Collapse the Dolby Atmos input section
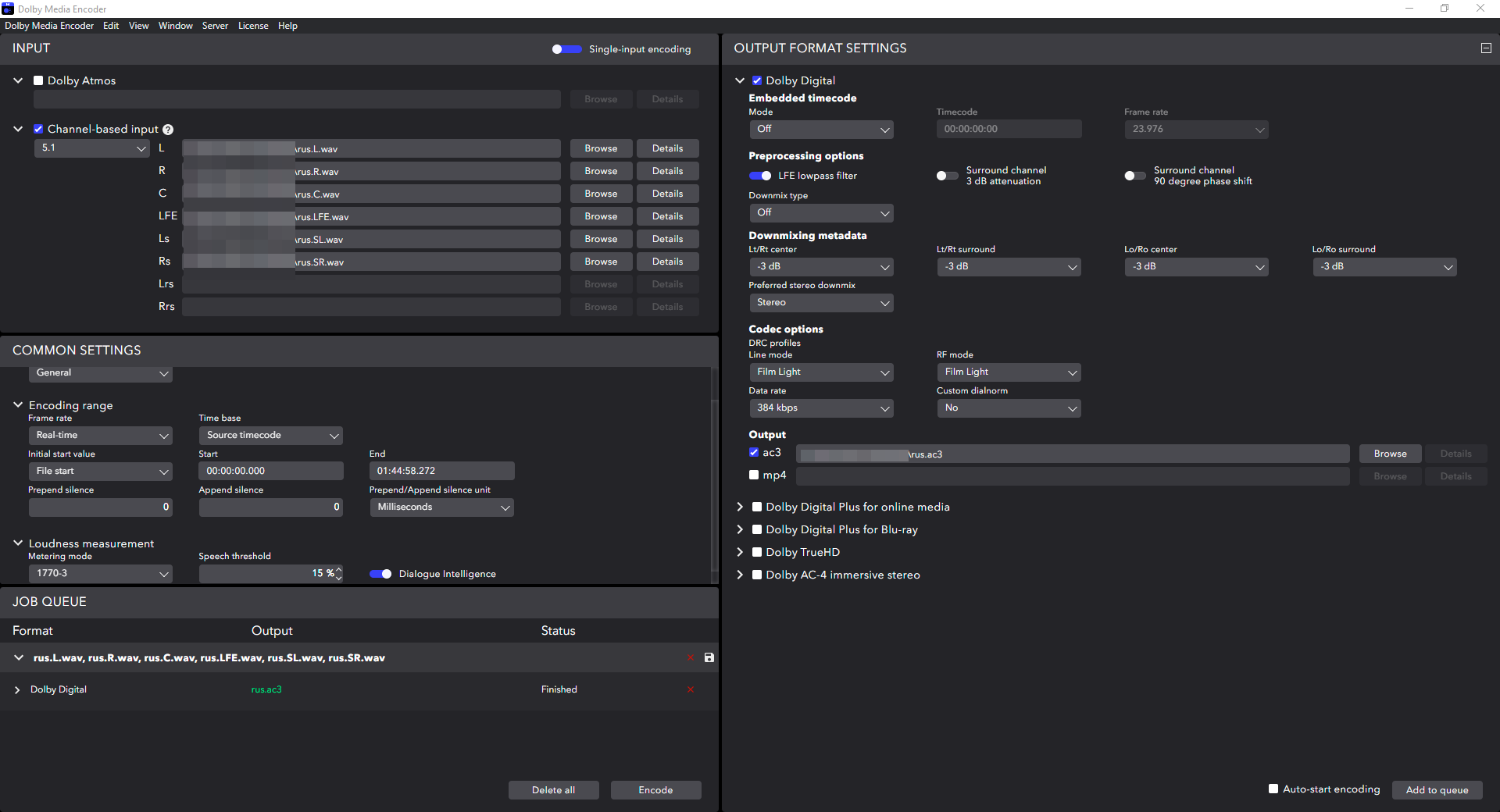 [18, 80]
